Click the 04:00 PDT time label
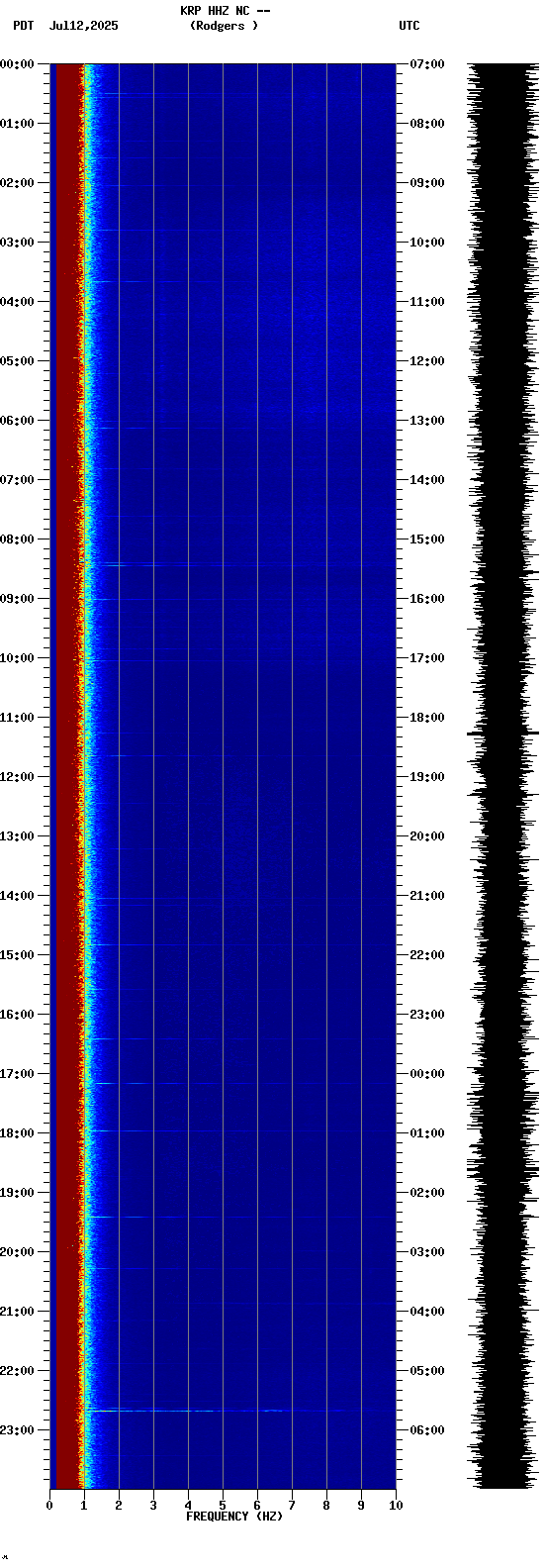Image resolution: width=546 pixels, height=1568 pixels. click(x=17, y=302)
